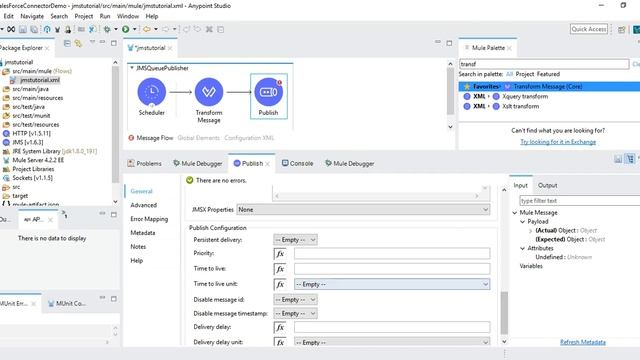Collapse the JMSQueuePublisher flow triangle
This screenshot has height=360, width=640.
click(x=132, y=68)
